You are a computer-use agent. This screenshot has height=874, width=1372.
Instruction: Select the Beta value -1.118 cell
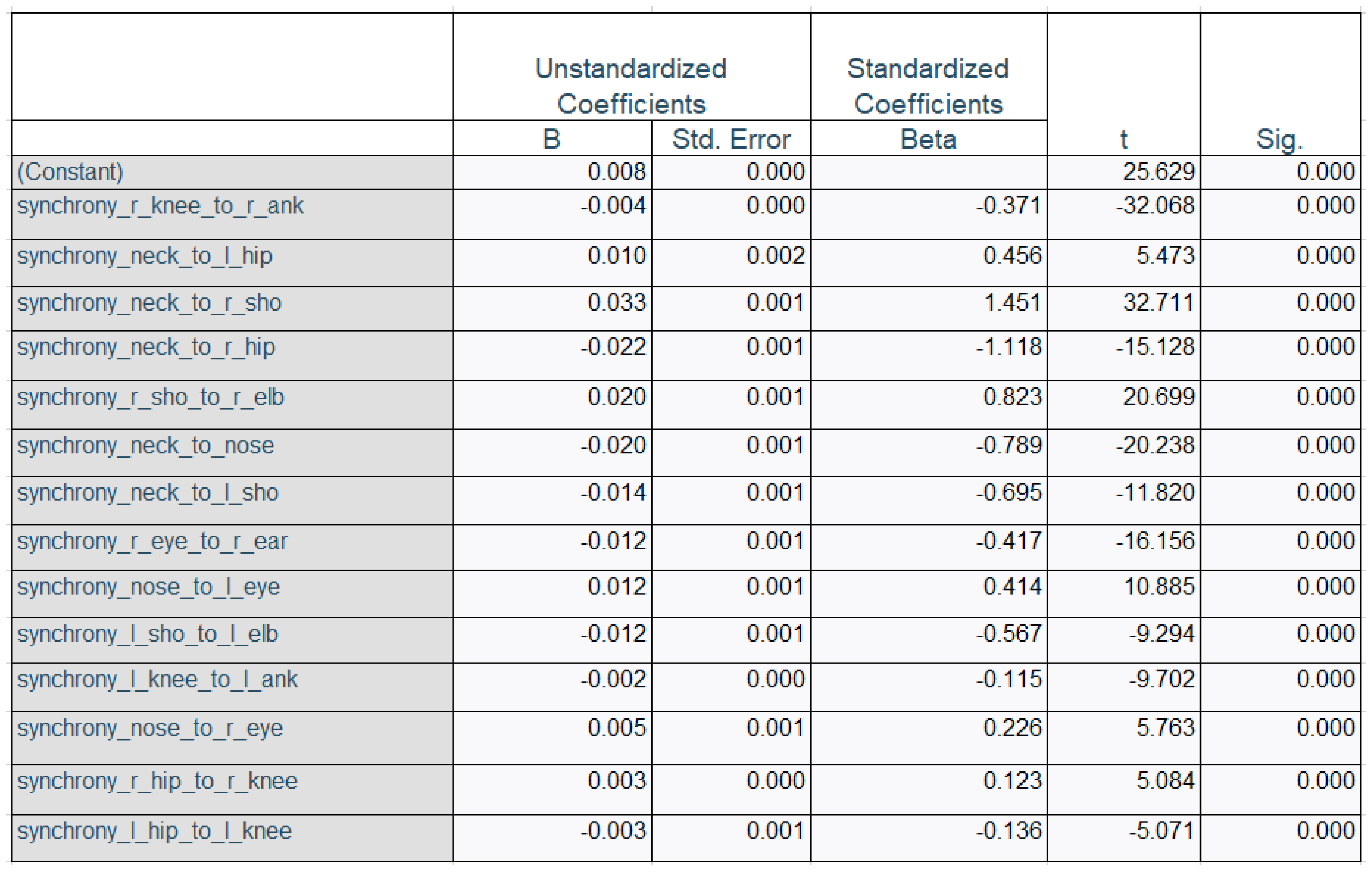coord(1008,347)
